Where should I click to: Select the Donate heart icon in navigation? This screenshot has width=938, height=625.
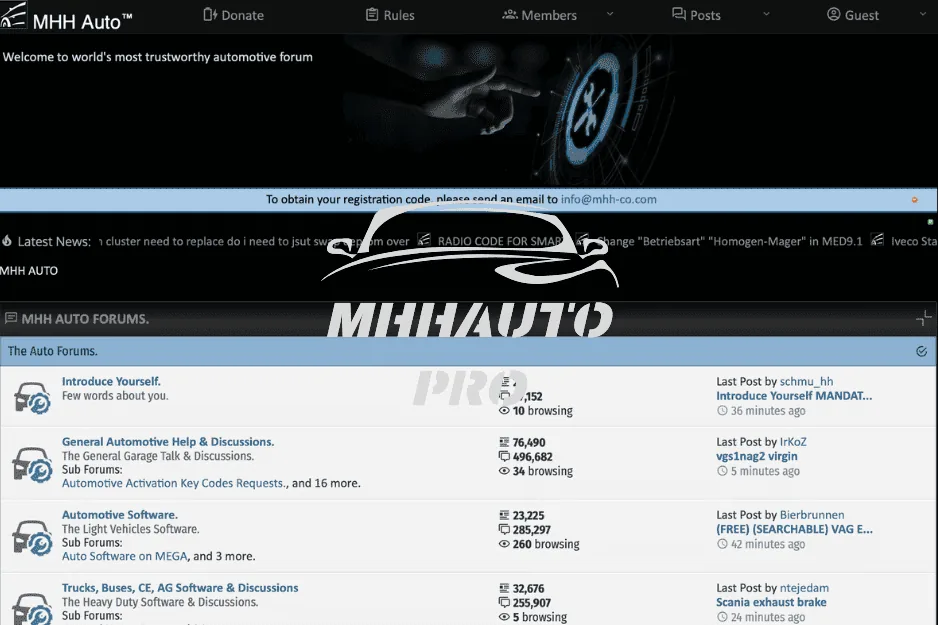pyautogui.click(x=211, y=15)
